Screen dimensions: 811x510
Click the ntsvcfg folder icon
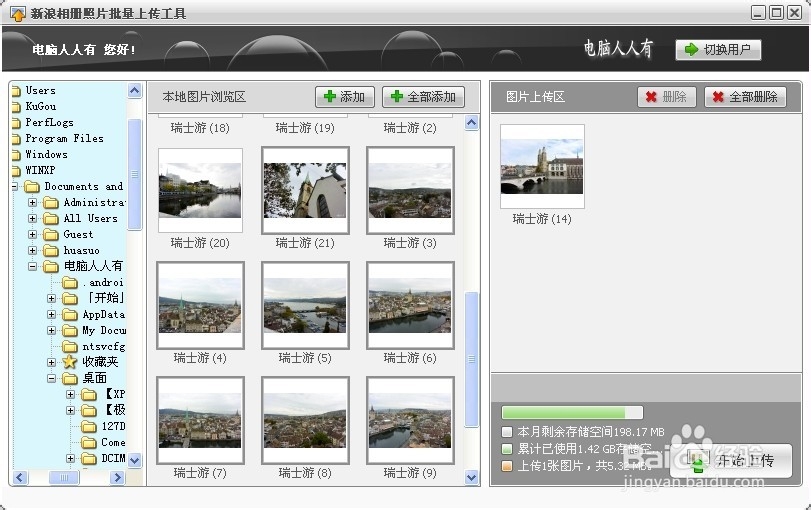(69, 347)
